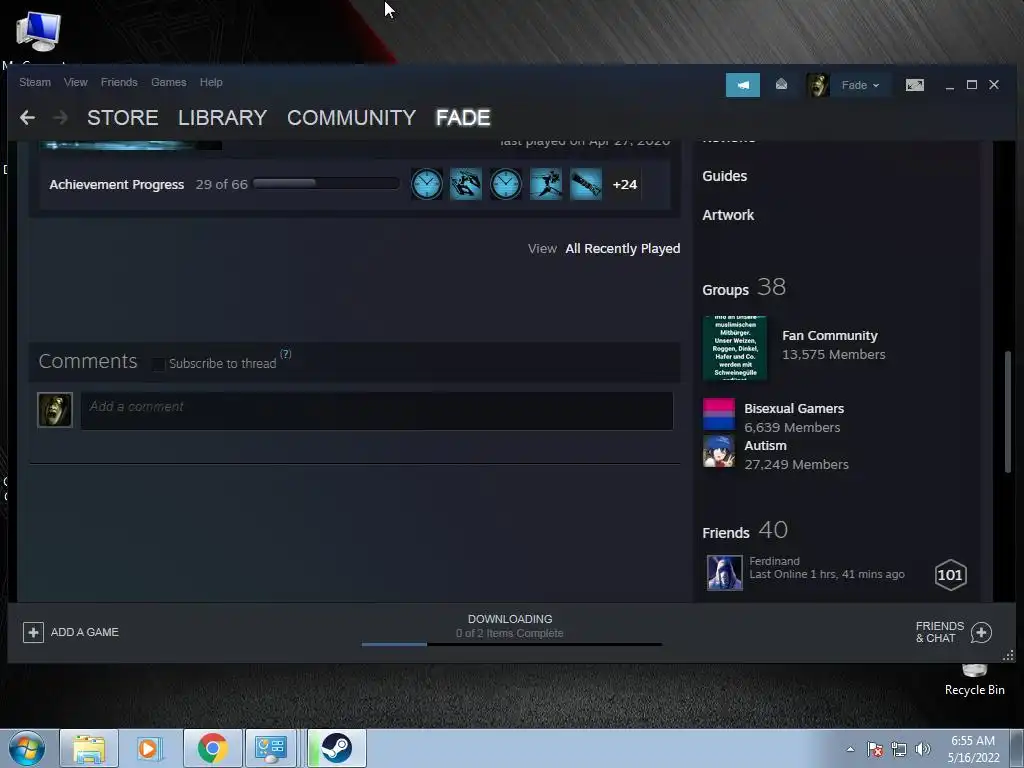Open Windows Explorer from the taskbar
The width and height of the screenshot is (1024, 768).
[89, 748]
